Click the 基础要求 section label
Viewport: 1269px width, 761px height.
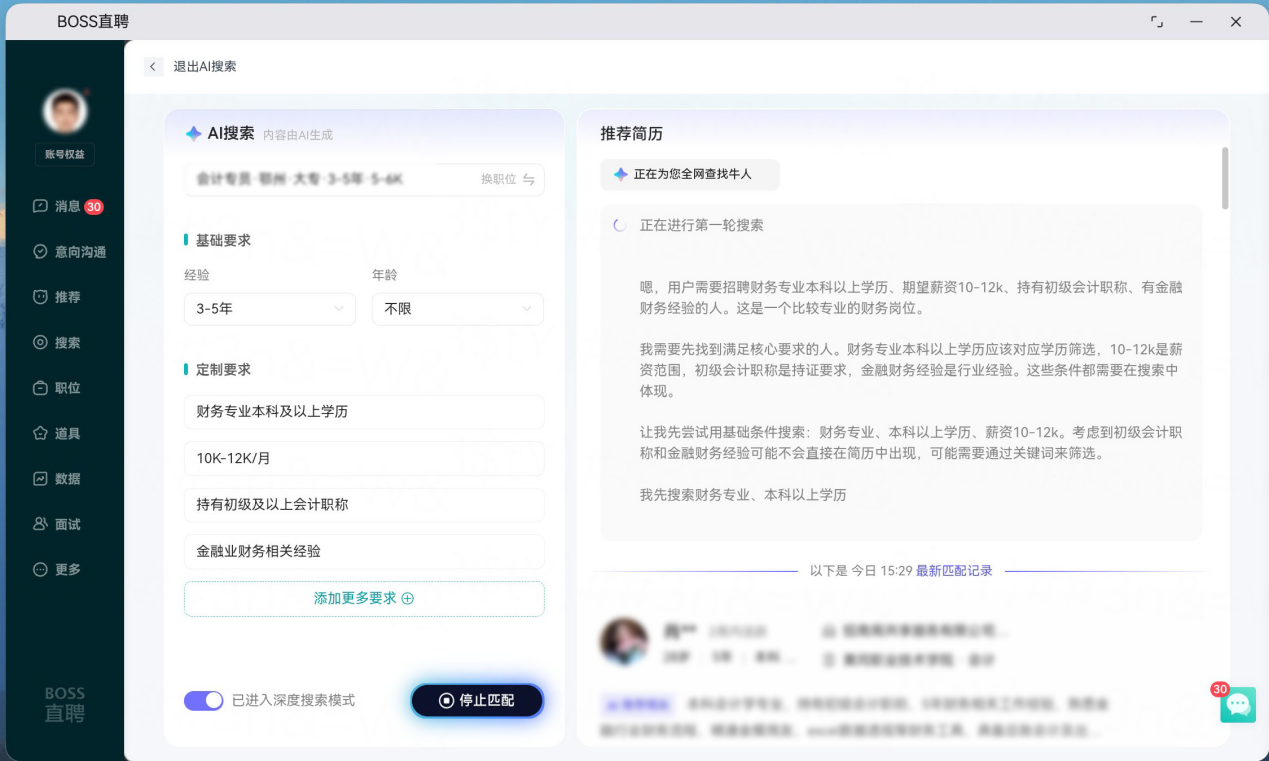[x=223, y=240]
